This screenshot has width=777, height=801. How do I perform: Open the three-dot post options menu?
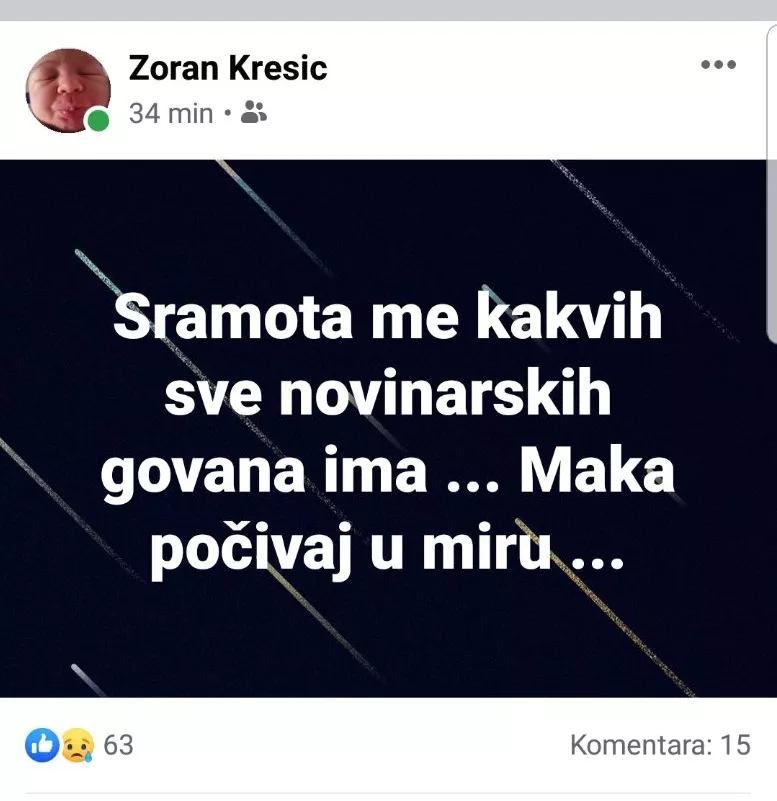[718, 64]
